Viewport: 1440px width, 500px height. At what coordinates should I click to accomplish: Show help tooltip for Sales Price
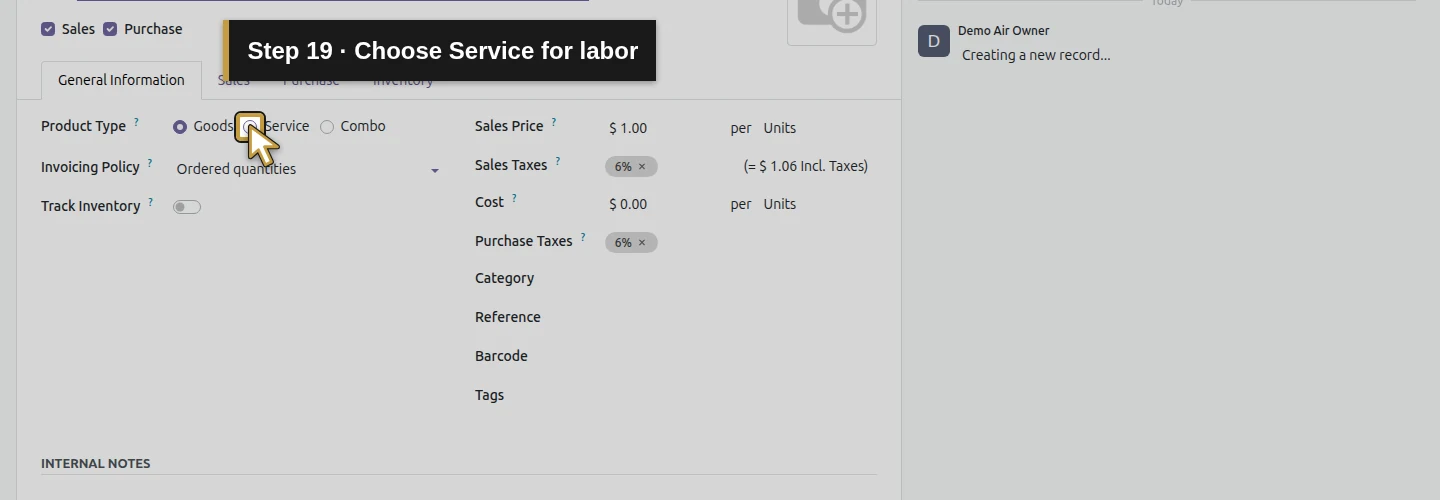[x=554, y=122]
